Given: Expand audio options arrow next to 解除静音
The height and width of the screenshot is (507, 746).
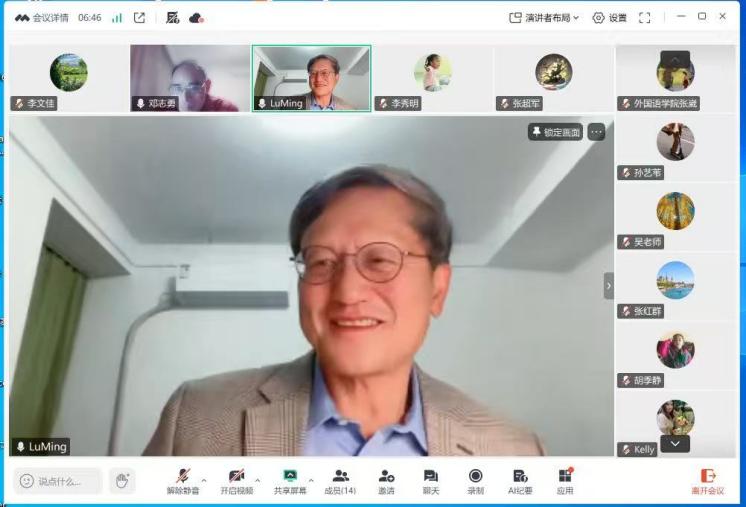Looking at the screenshot, I should pos(204,480).
